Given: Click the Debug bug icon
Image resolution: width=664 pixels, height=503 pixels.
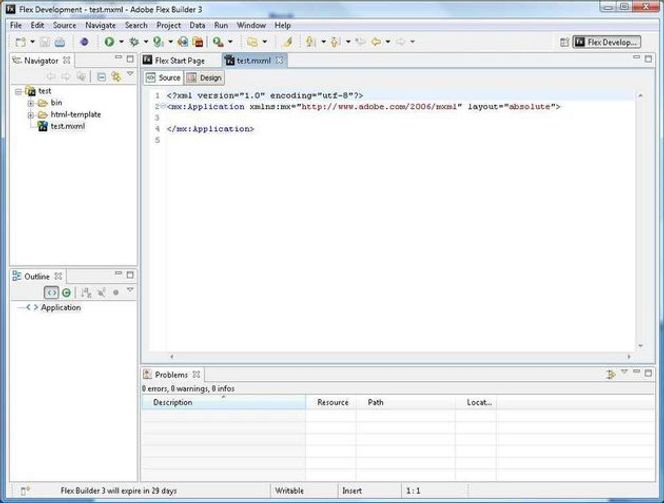Looking at the screenshot, I should click(134, 42).
